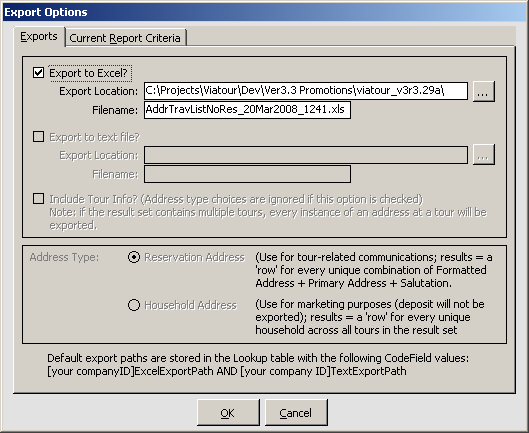Confirm with the OK button
This screenshot has width=529, height=433.
click(228, 413)
